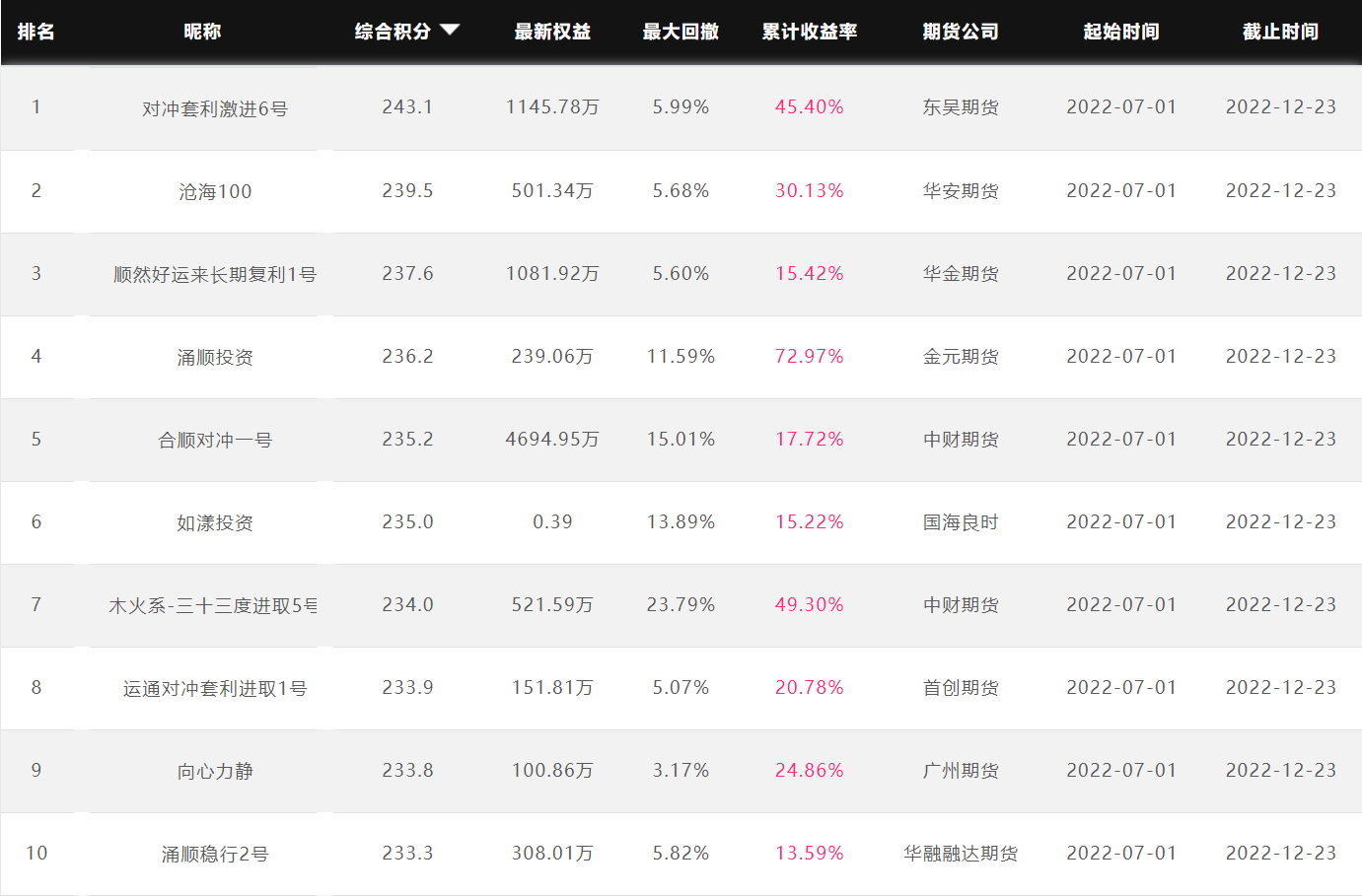Image resolution: width=1362 pixels, height=896 pixels.
Task: Click the 308.01万 equity value
Action: pos(552,853)
